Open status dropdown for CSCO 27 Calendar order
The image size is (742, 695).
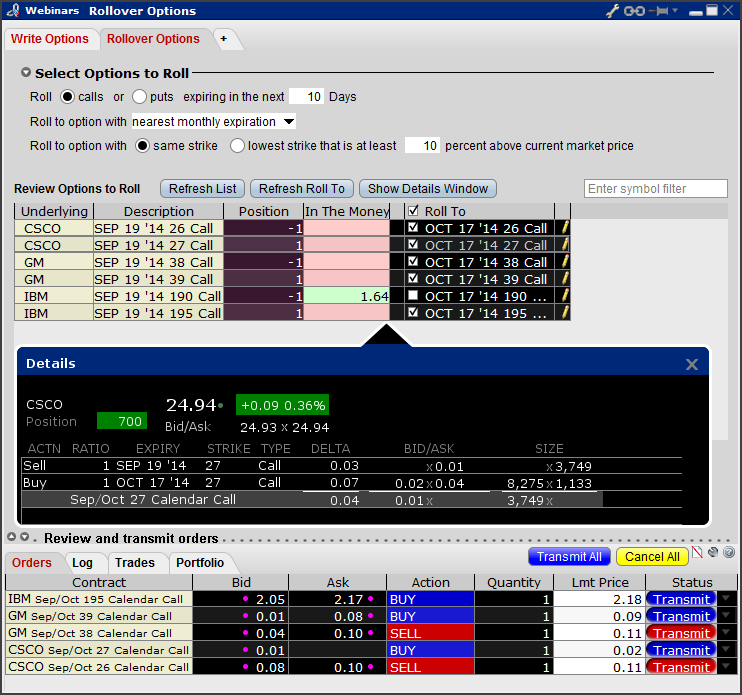(x=726, y=650)
